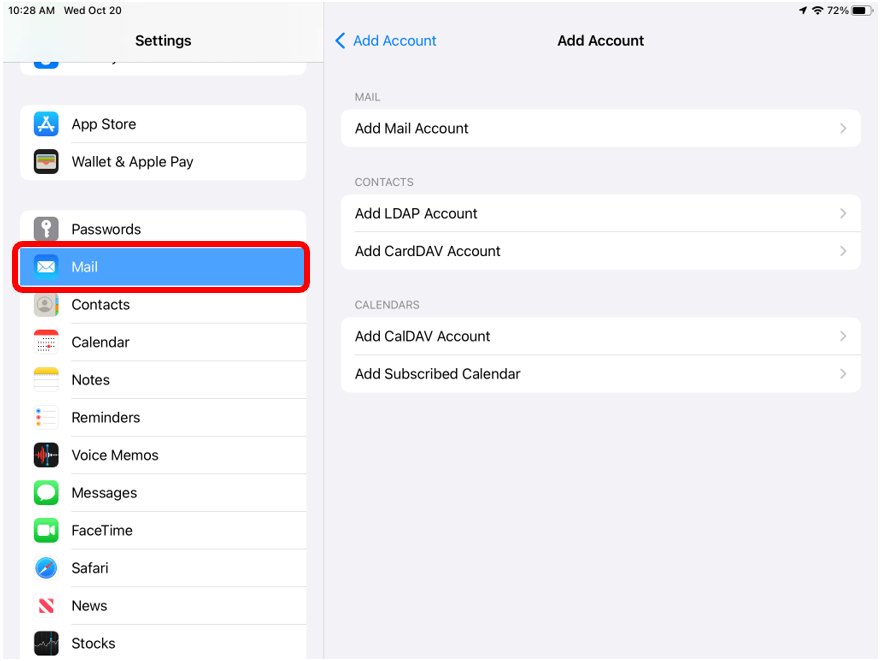Open the chevron on Add CalDAV Account
Screen dimensions: 881x661
(843, 336)
